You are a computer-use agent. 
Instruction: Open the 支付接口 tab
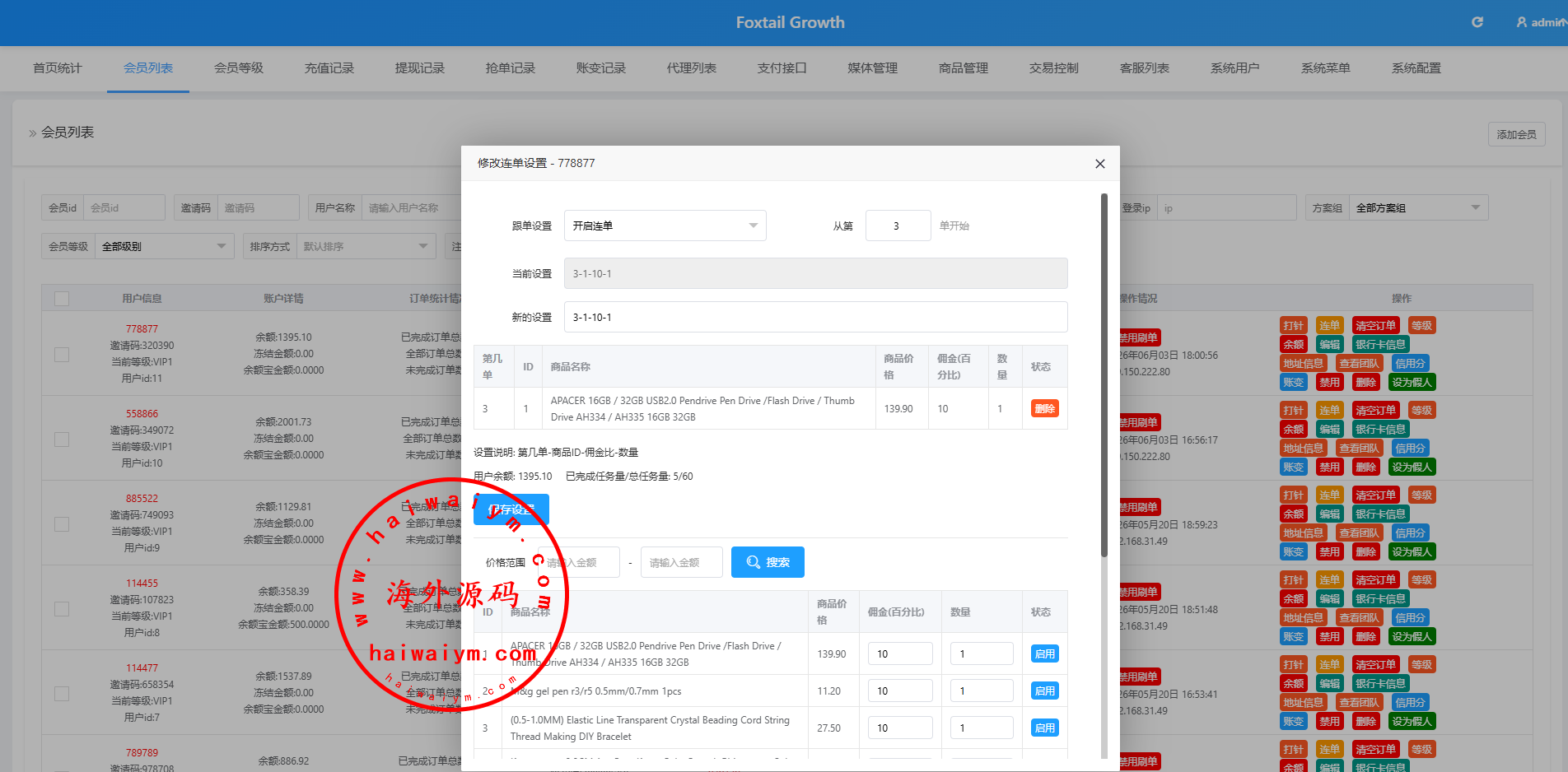click(x=782, y=68)
